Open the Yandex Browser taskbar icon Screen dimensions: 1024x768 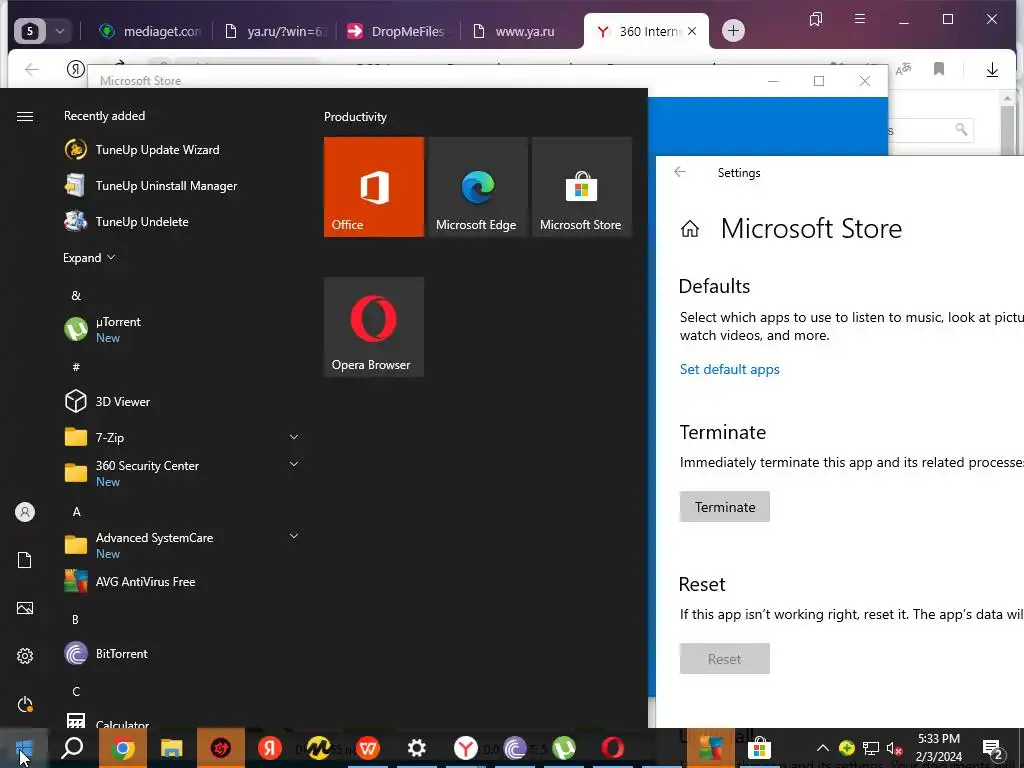(x=466, y=748)
